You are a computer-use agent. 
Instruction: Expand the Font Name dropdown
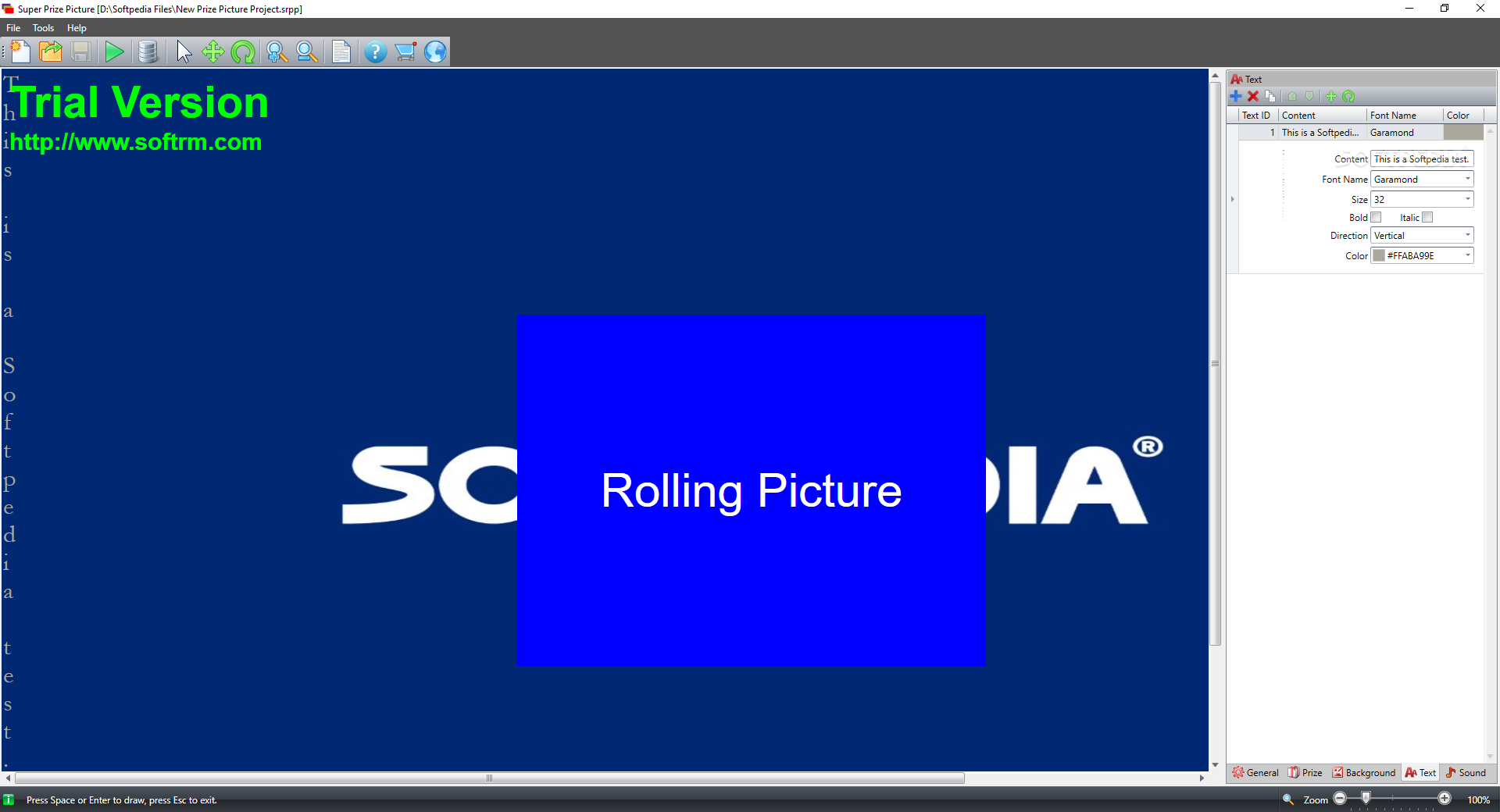pos(1468,179)
